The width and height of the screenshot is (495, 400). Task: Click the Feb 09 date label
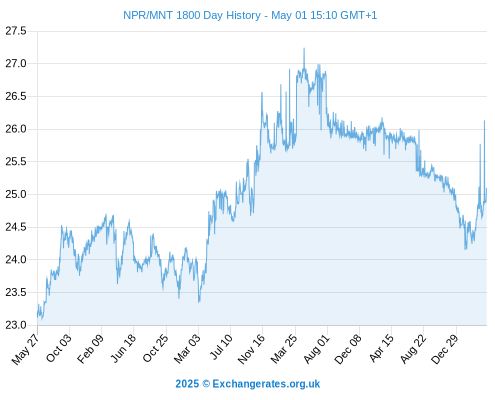90,349
